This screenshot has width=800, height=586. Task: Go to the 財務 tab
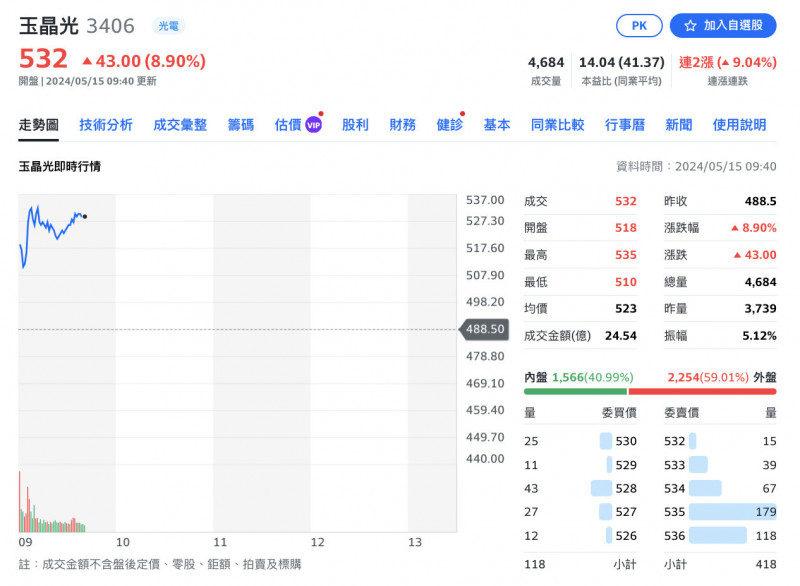(x=403, y=125)
